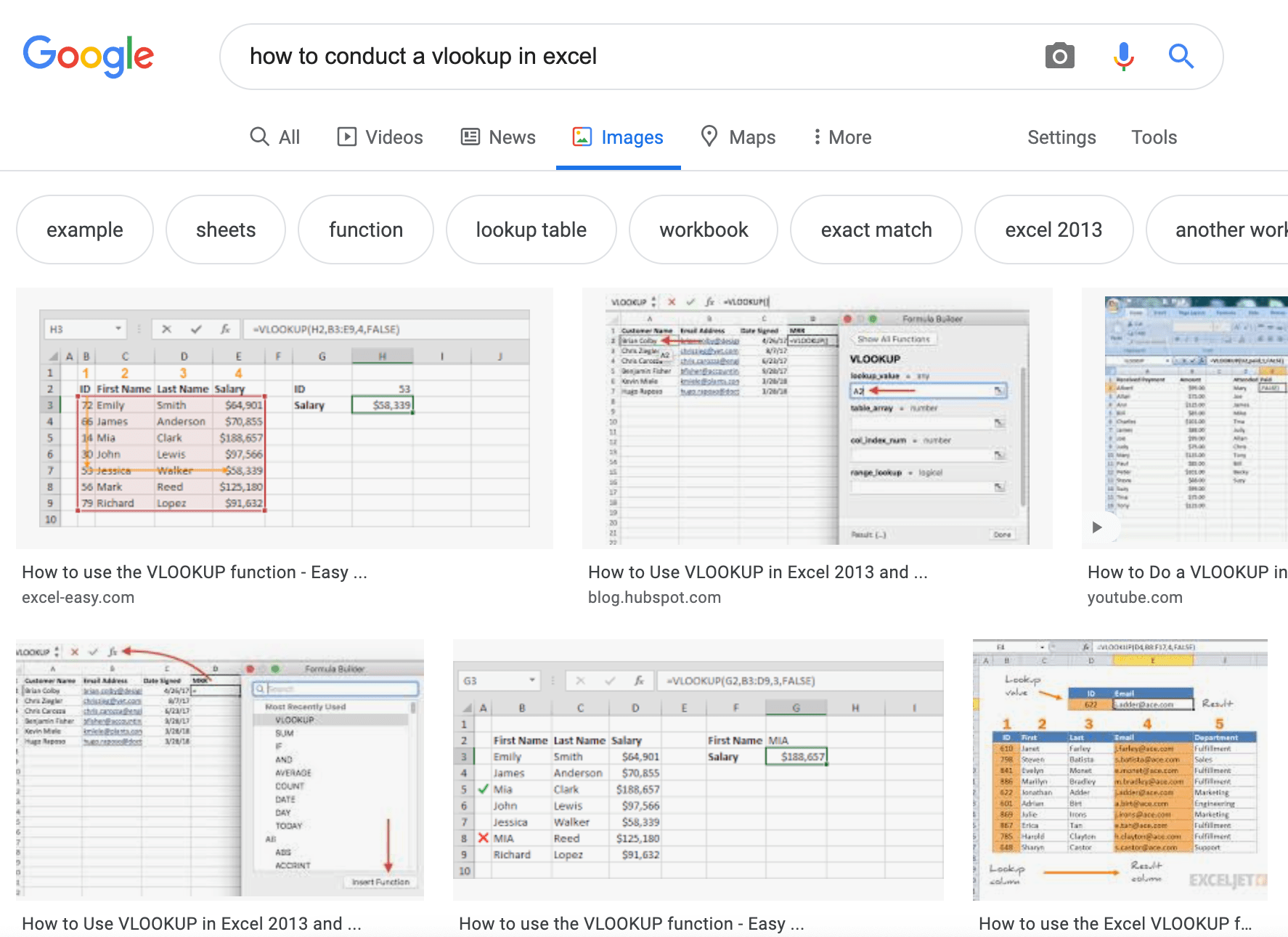Open the Maps tab
Viewport: 1288px width, 937px height.
point(738,137)
